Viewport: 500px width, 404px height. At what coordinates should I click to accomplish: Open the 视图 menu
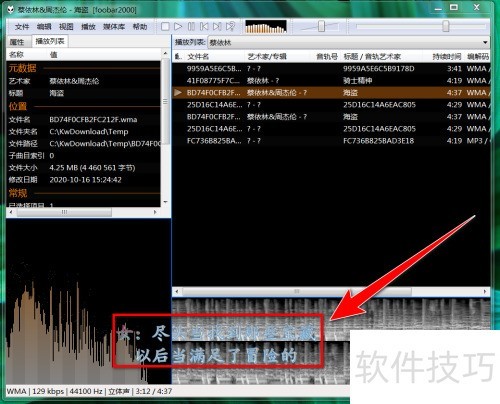(66, 27)
